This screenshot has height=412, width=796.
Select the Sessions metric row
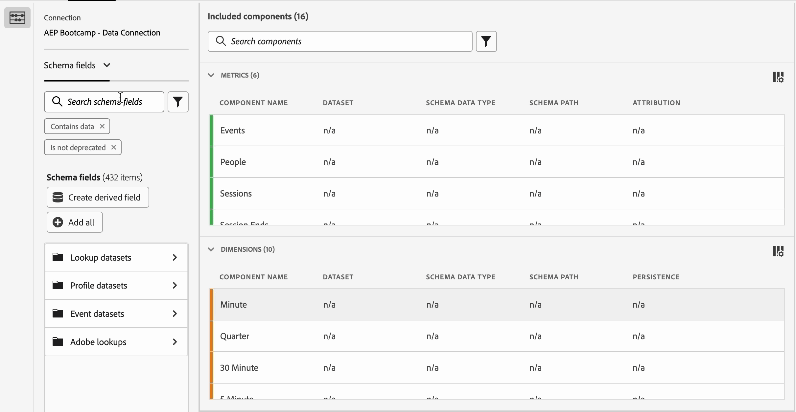click(498, 193)
